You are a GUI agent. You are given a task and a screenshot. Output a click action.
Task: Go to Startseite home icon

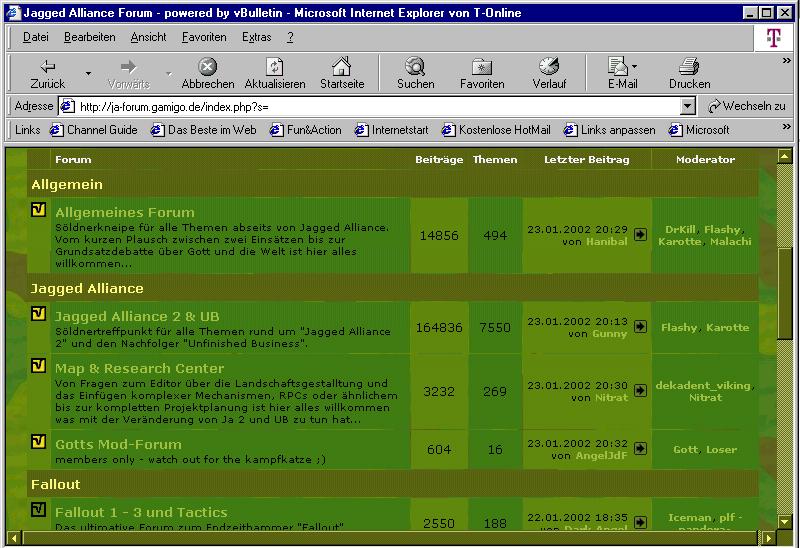pos(341,67)
